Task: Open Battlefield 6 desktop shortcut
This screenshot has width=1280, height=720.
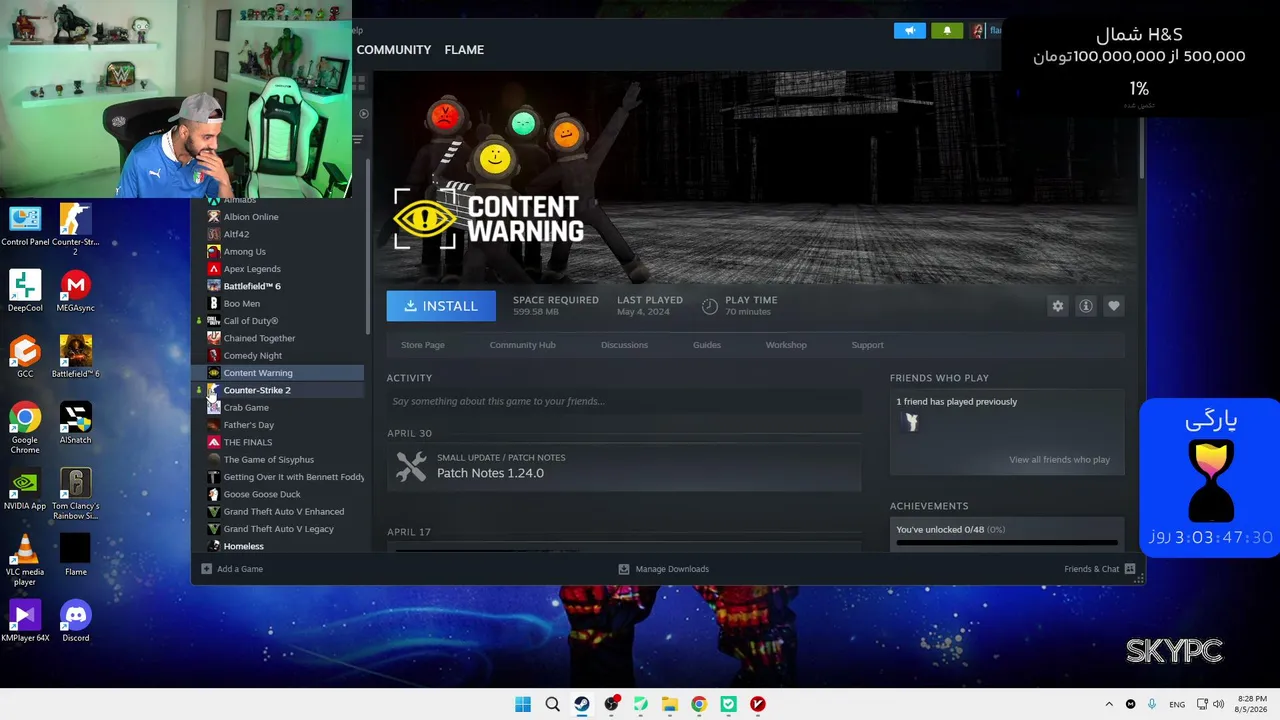Action: (x=75, y=357)
